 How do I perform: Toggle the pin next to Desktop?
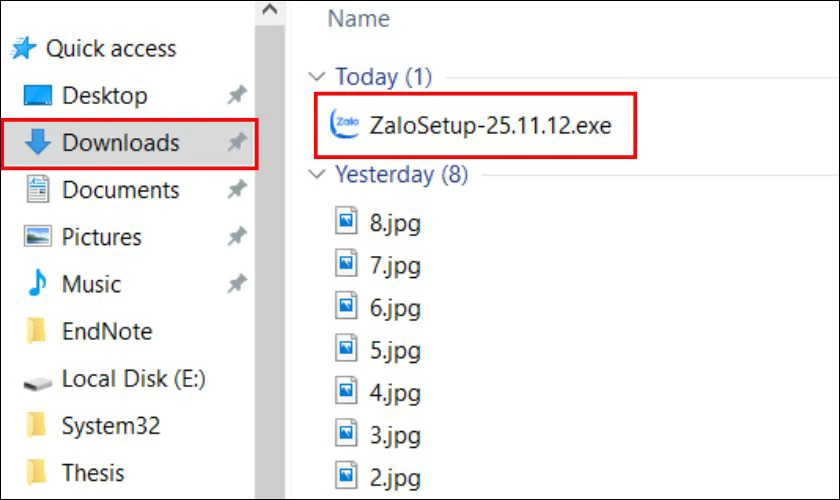236,96
